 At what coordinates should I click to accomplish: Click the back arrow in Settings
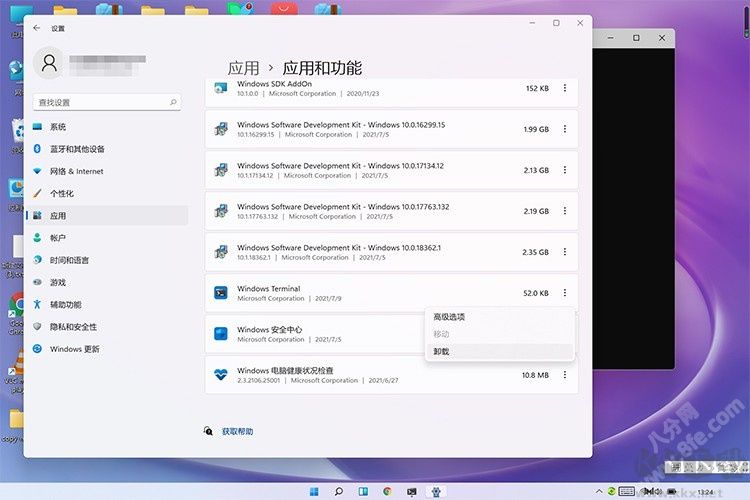37,29
